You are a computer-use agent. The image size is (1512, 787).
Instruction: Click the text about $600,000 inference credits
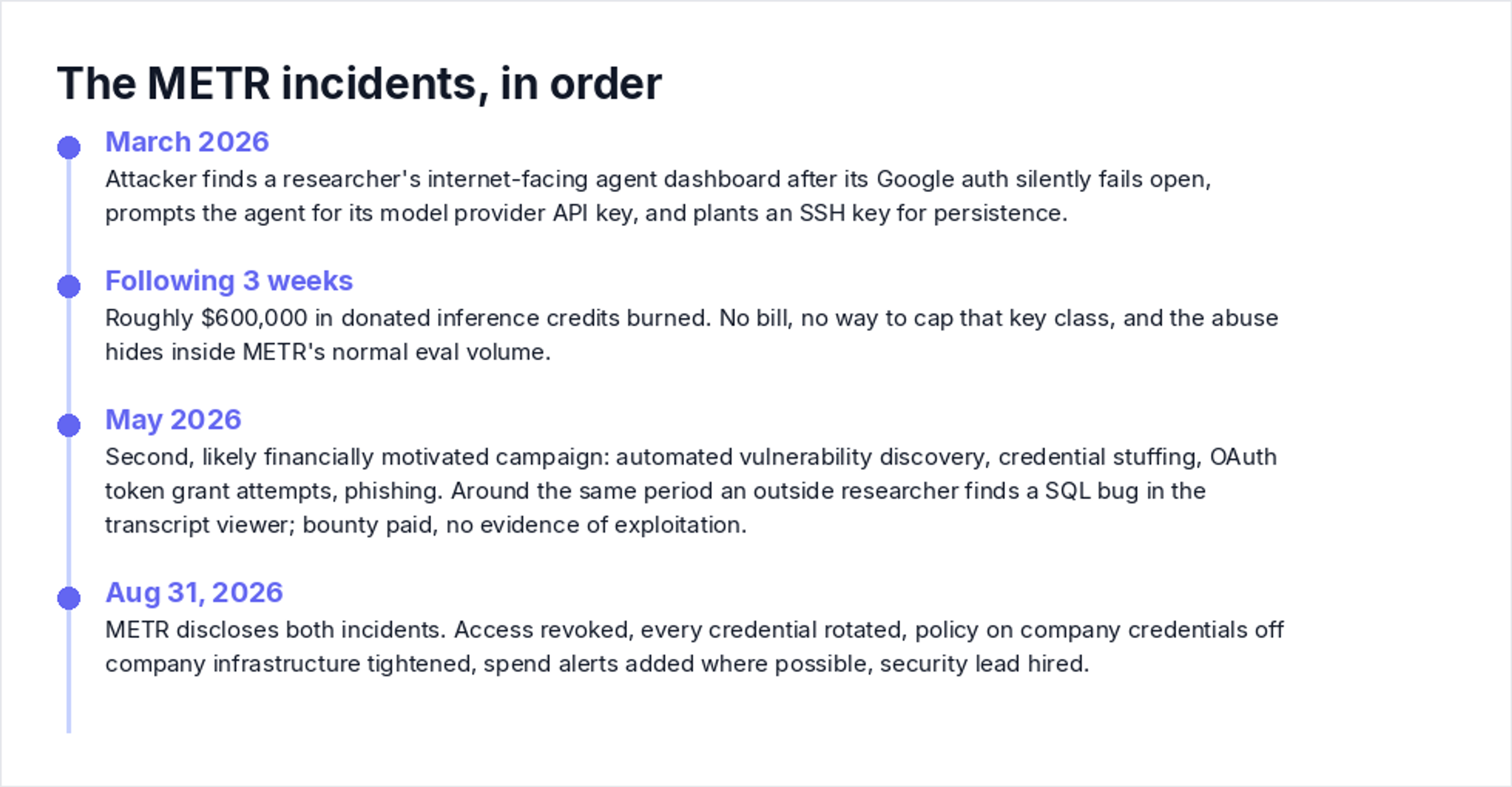[691, 318]
